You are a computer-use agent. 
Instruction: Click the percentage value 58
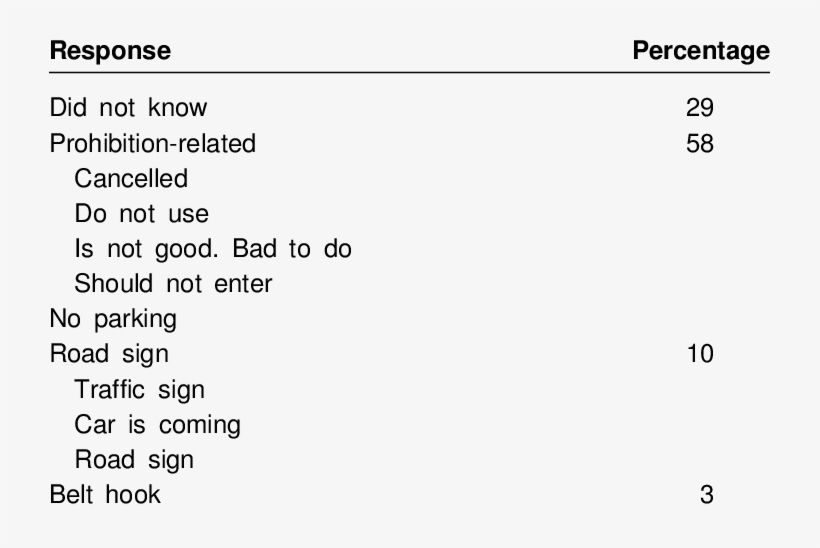(x=700, y=143)
